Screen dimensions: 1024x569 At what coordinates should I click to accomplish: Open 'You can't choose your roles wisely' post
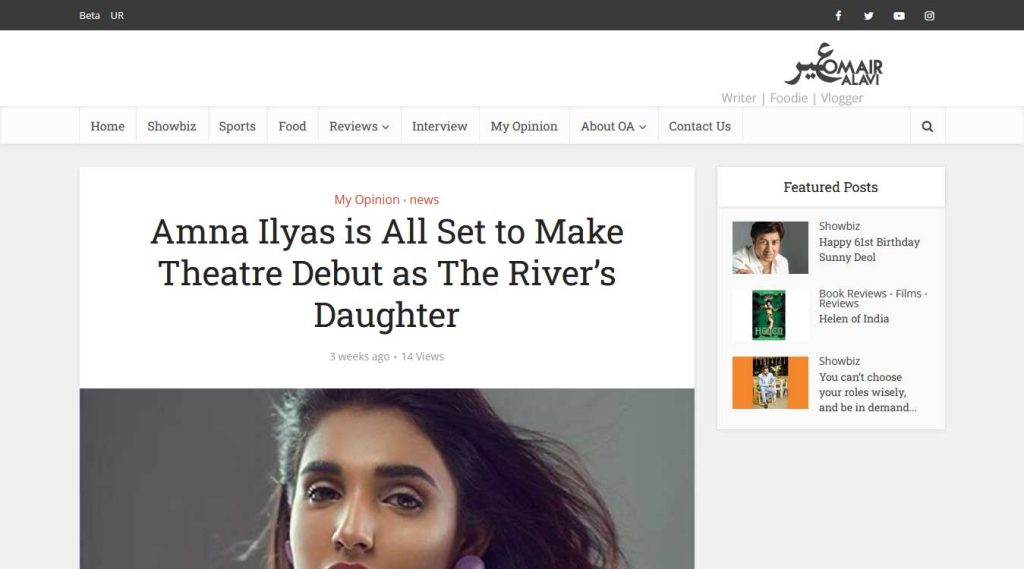(x=867, y=392)
